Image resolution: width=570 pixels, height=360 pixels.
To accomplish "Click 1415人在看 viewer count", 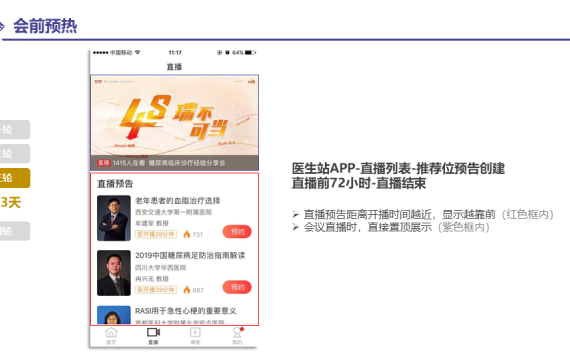I will [x=129, y=163].
